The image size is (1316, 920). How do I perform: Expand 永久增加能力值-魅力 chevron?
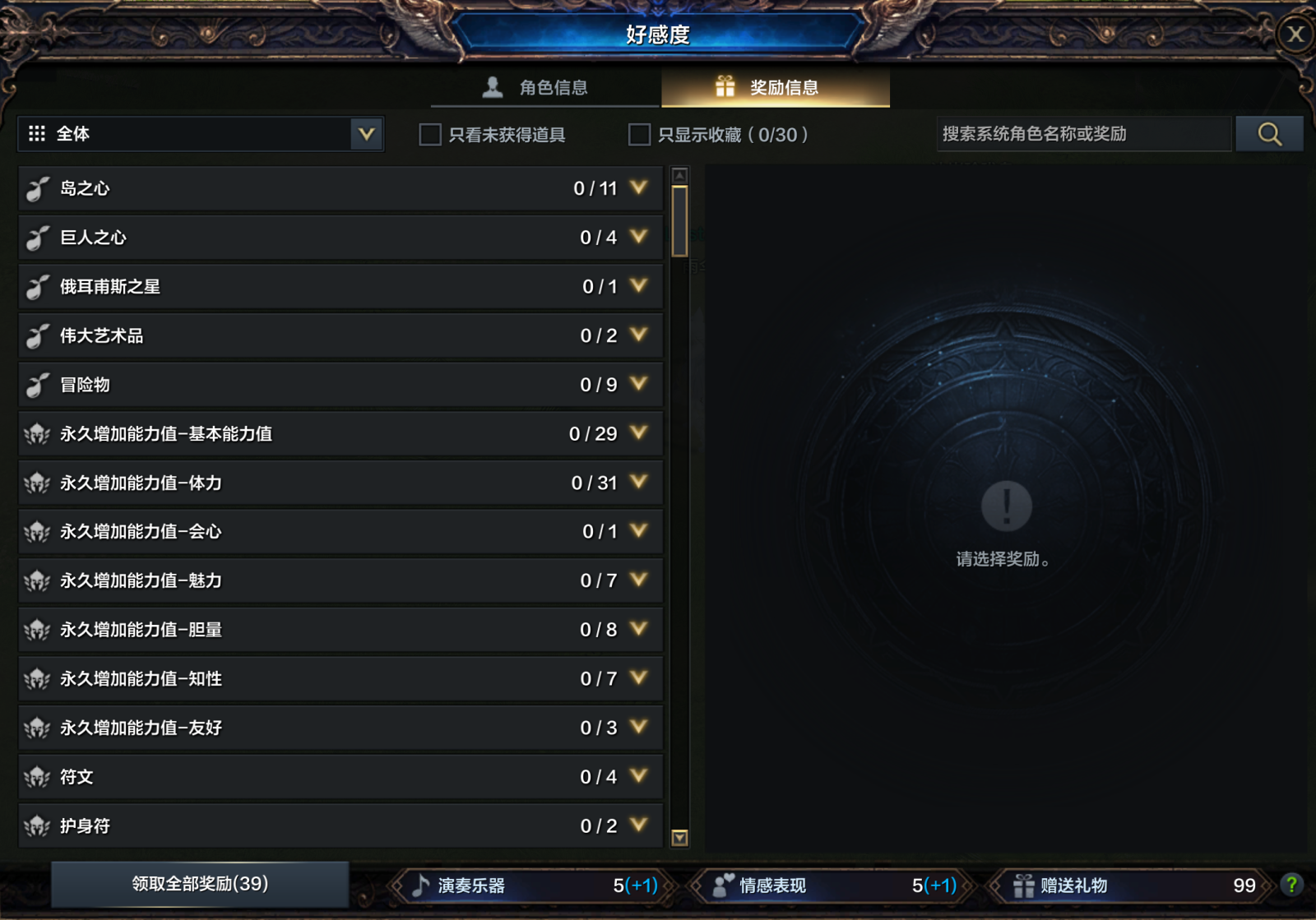click(639, 580)
